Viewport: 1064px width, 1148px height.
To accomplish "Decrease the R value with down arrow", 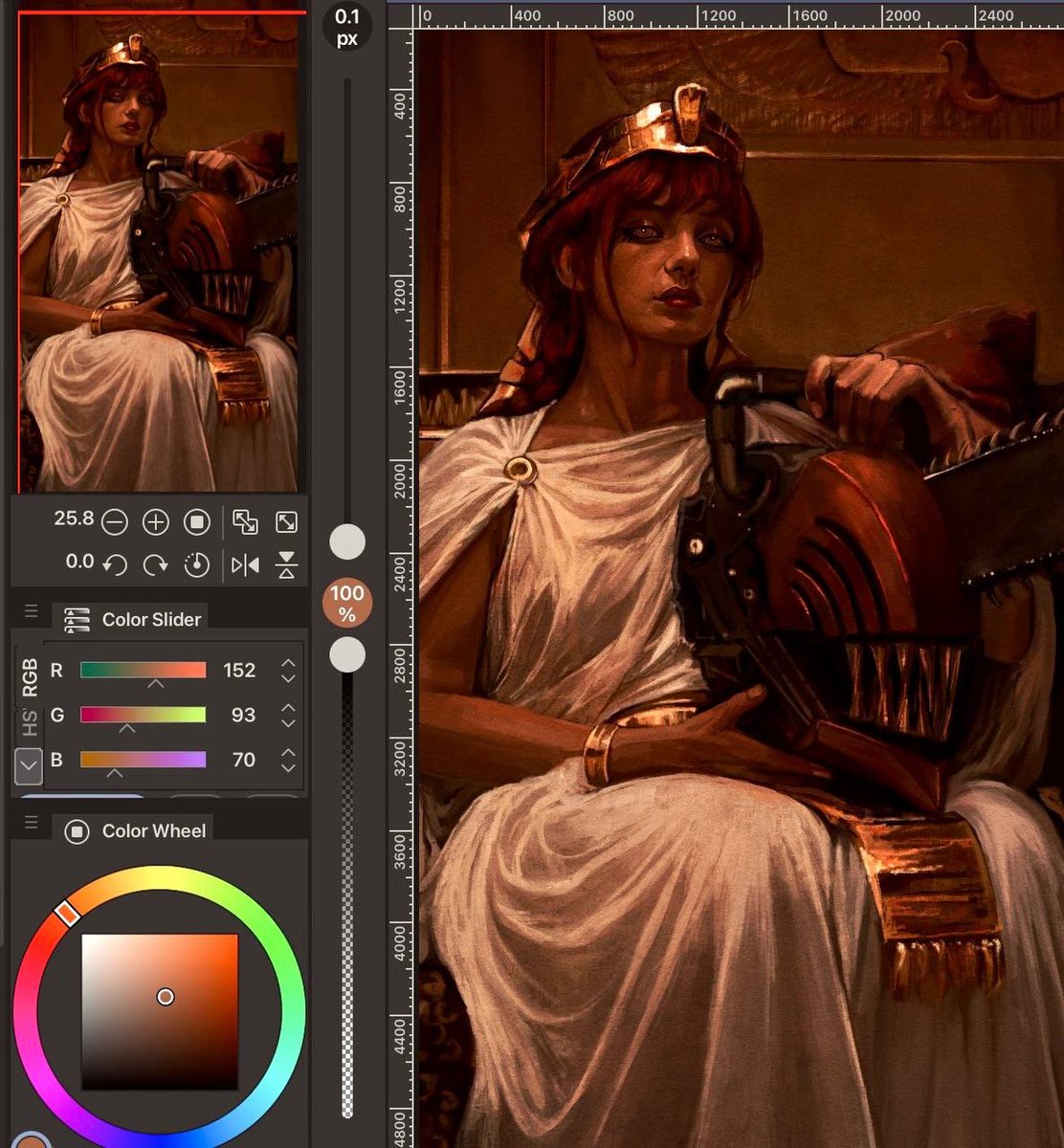I will [x=288, y=677].
